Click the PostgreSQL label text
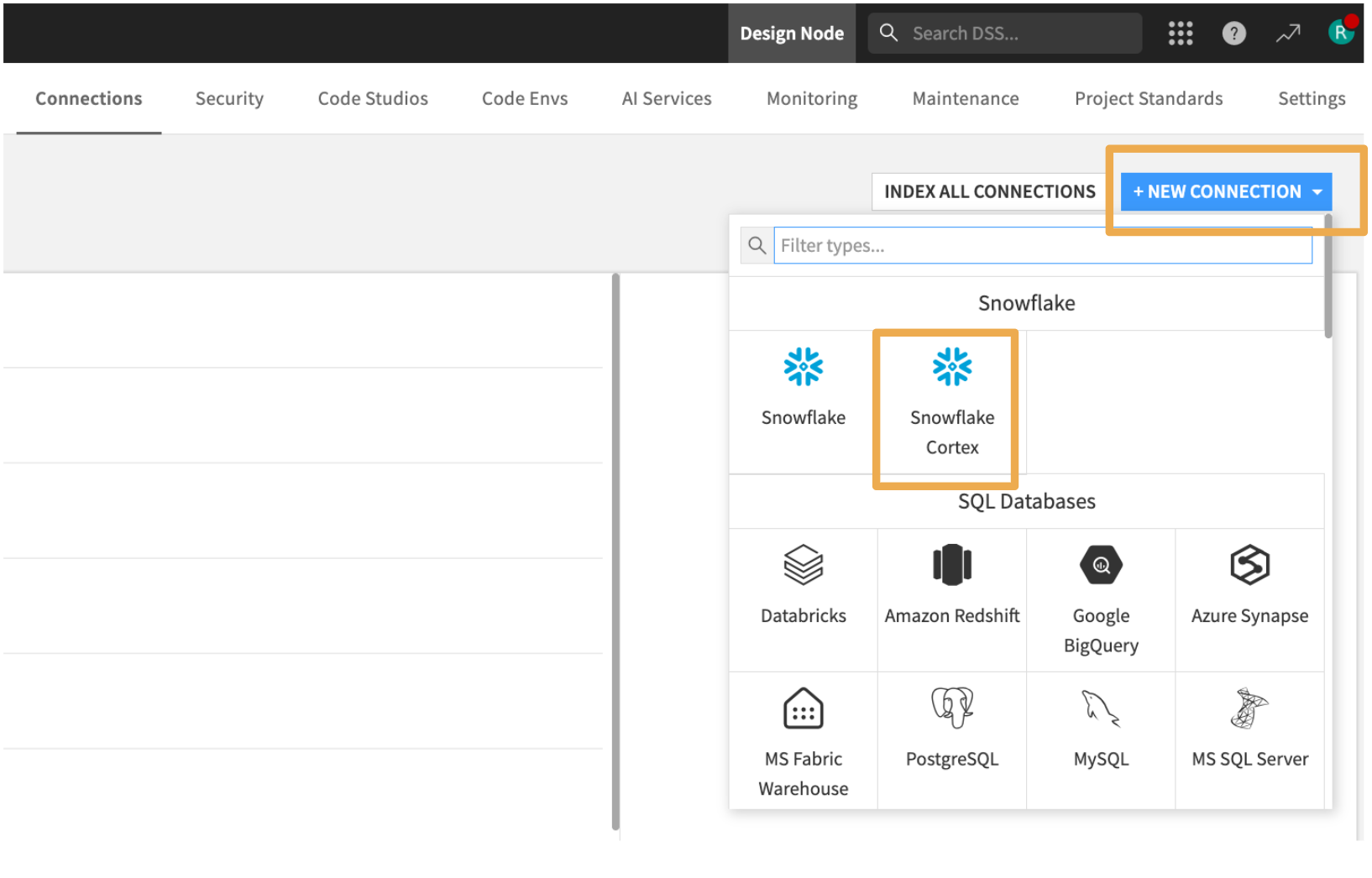 (x=952, y=759)
